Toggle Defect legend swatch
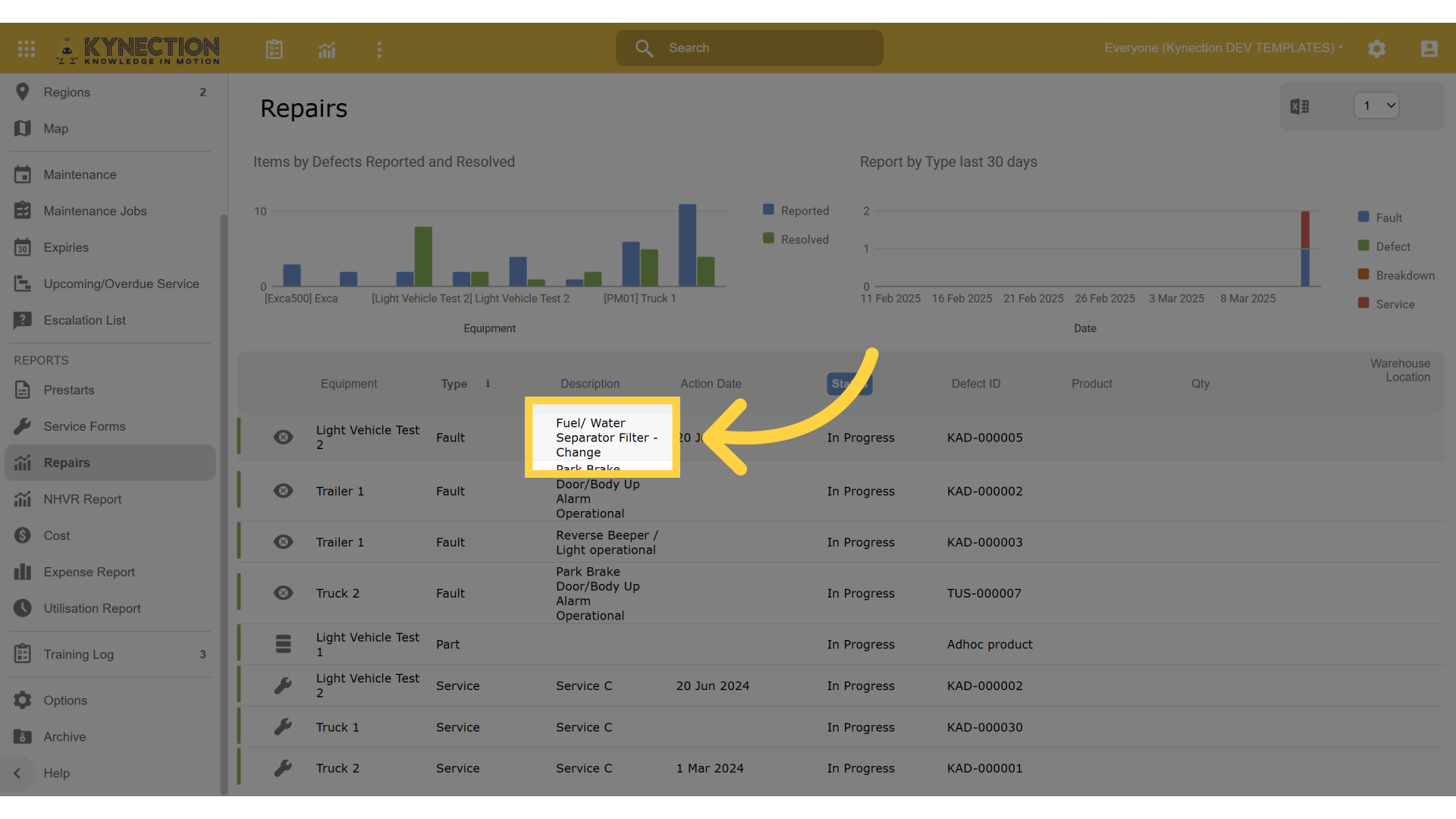1456x819 pixels. tap(1363, 246)
